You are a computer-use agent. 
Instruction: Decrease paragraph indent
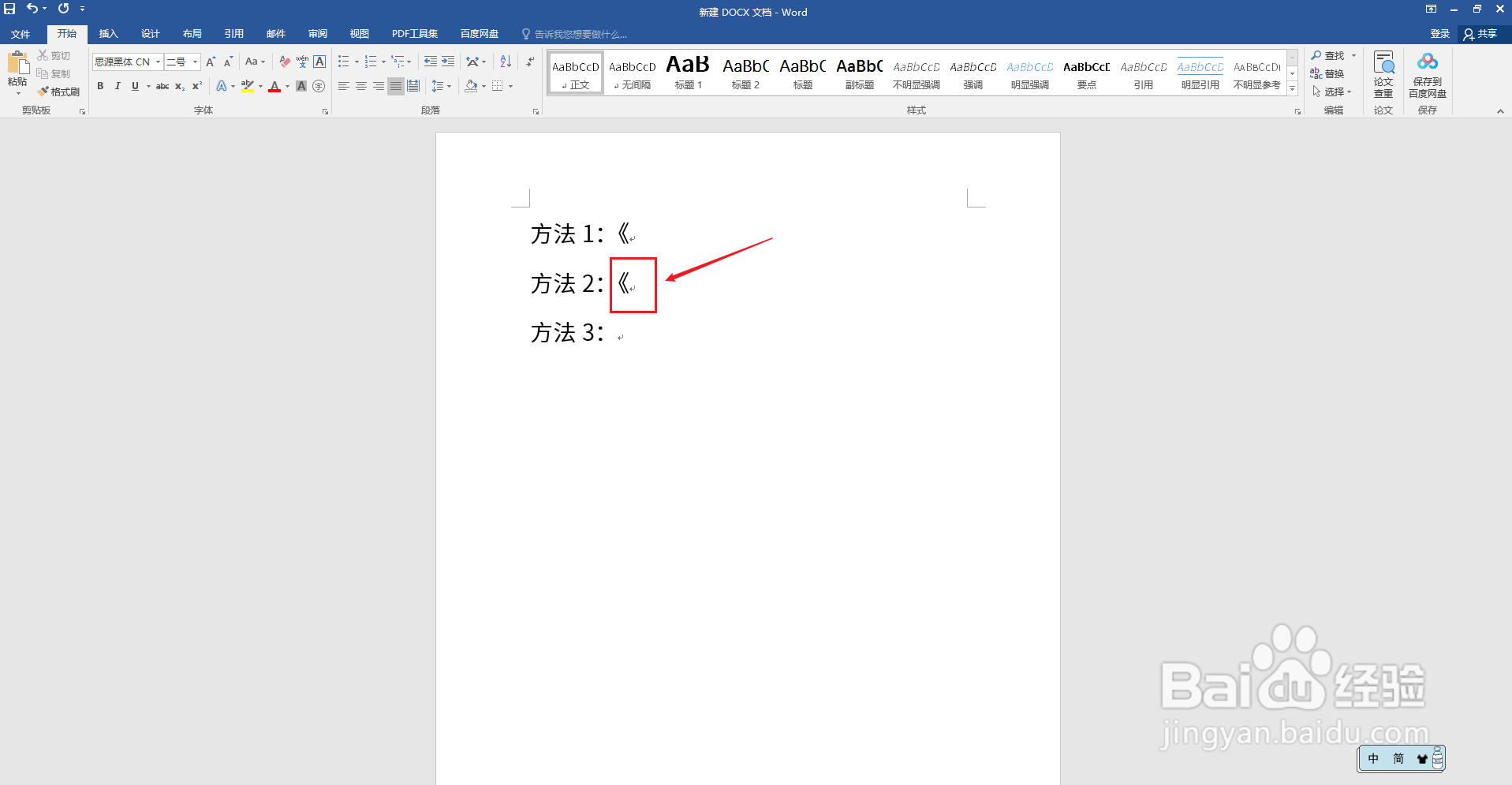[x=430, y=62]
